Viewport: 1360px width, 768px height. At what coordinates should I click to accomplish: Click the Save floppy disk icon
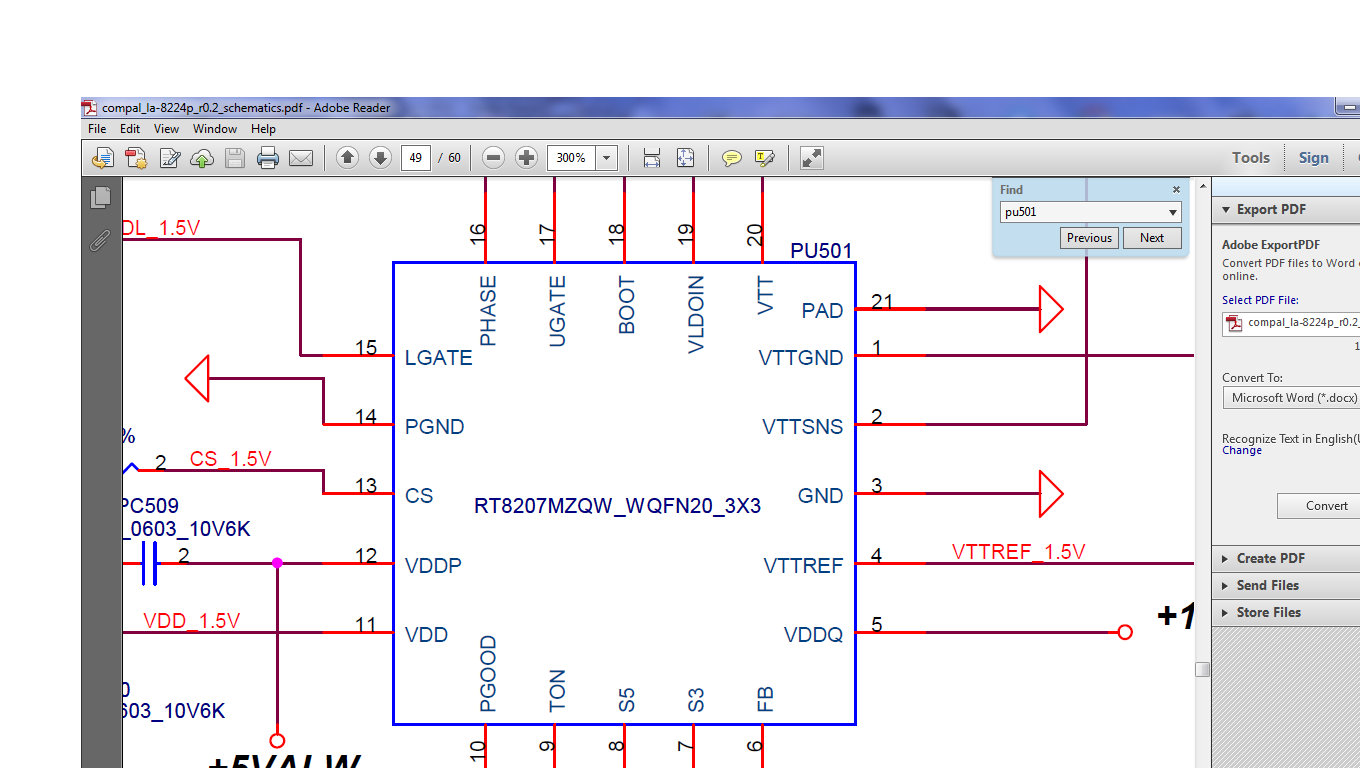pyautogui.click(x=235, y=158)
